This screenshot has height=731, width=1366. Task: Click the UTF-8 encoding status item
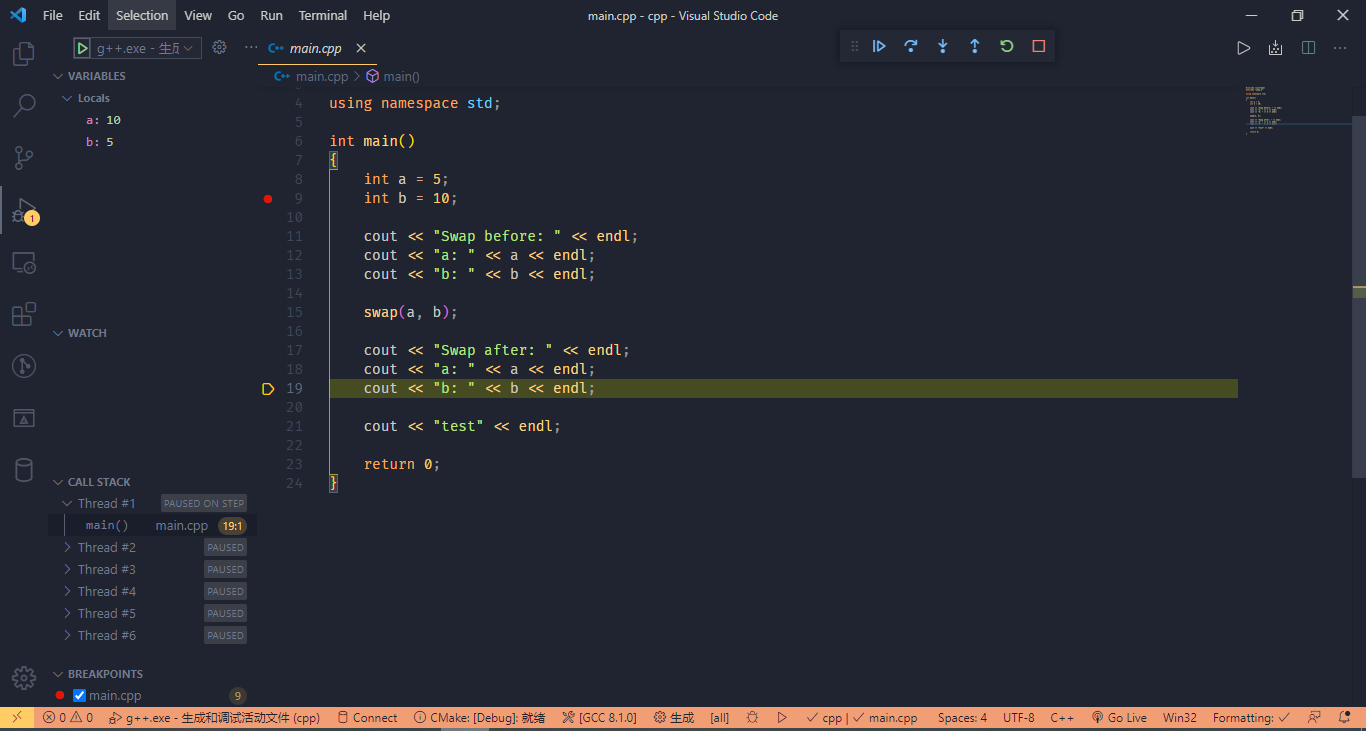click(x=1018, y=718)
